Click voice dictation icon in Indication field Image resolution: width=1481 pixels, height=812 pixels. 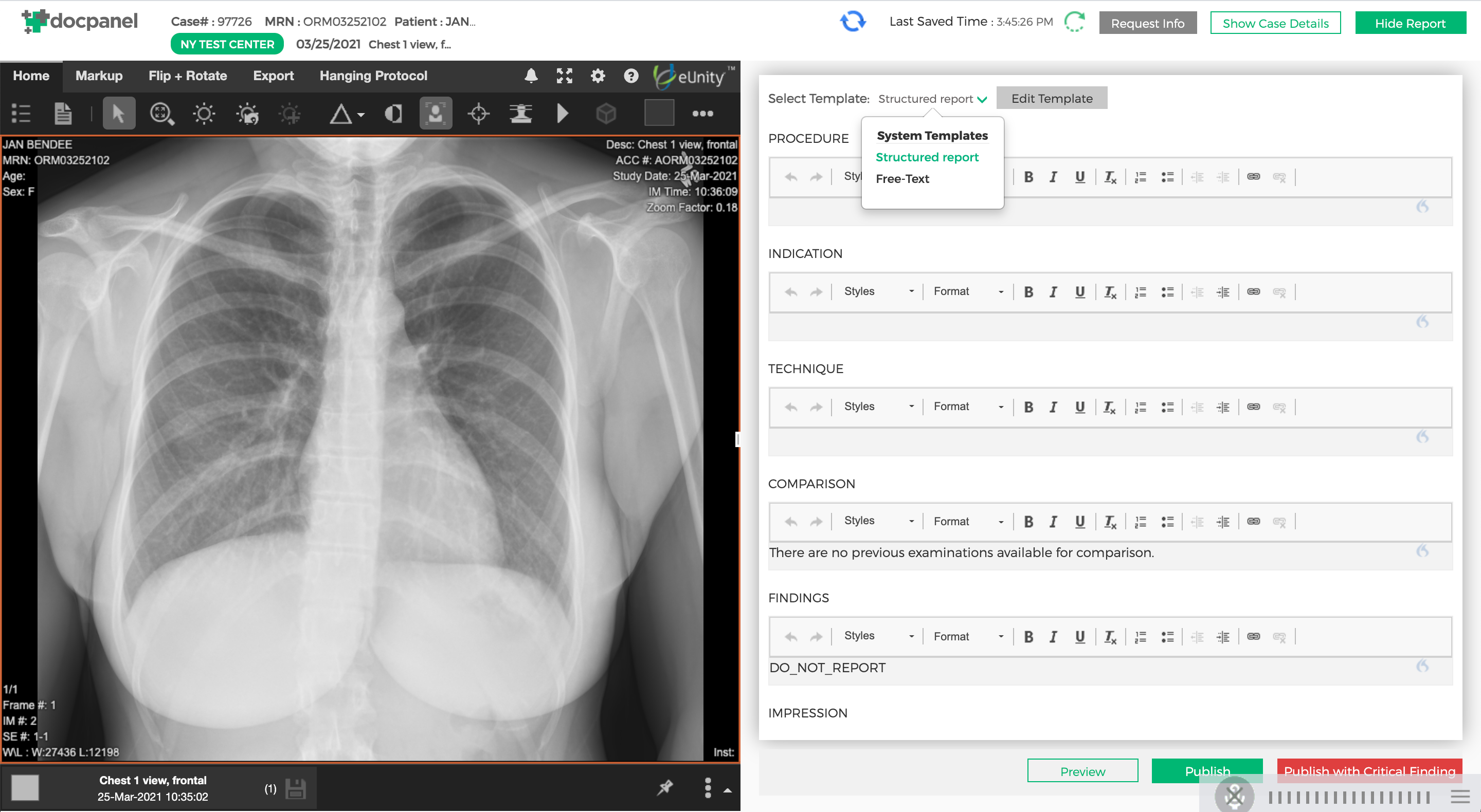click(1422, 321)
